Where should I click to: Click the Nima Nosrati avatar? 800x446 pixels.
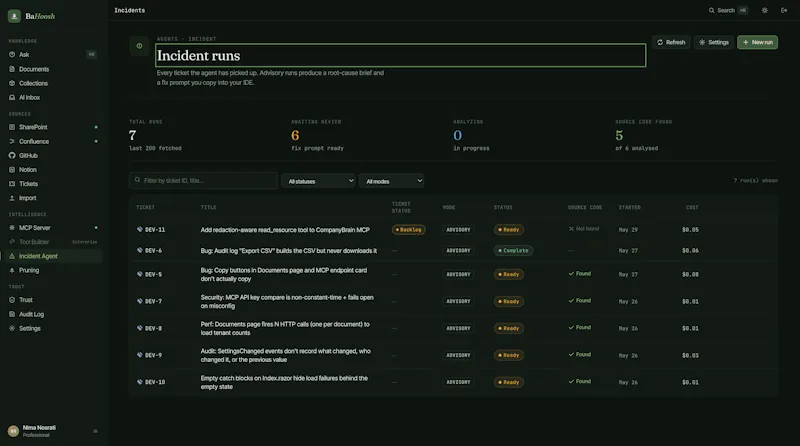coord(13,431)
